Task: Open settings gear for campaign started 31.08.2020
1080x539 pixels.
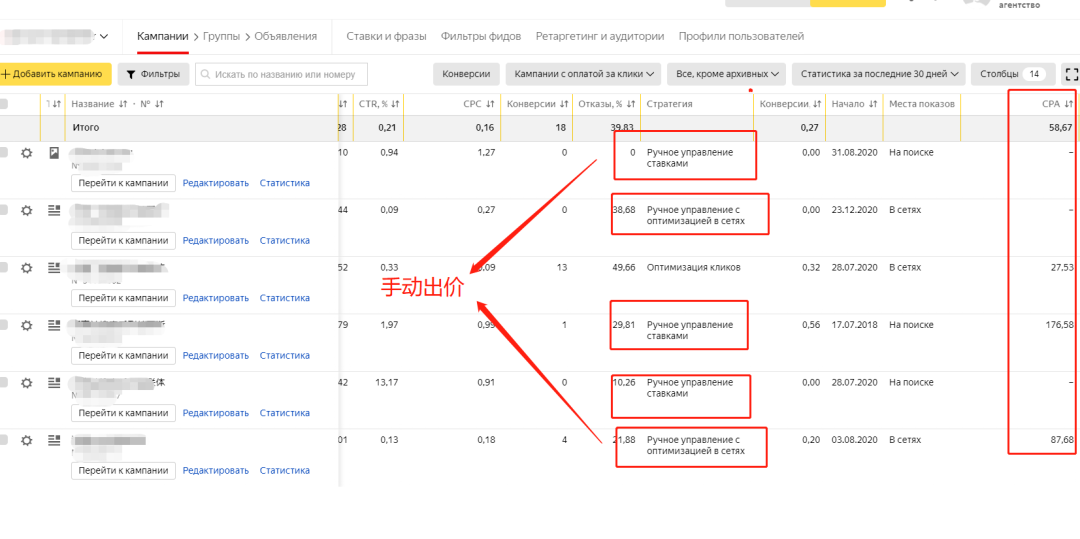Action: (26, 153)
